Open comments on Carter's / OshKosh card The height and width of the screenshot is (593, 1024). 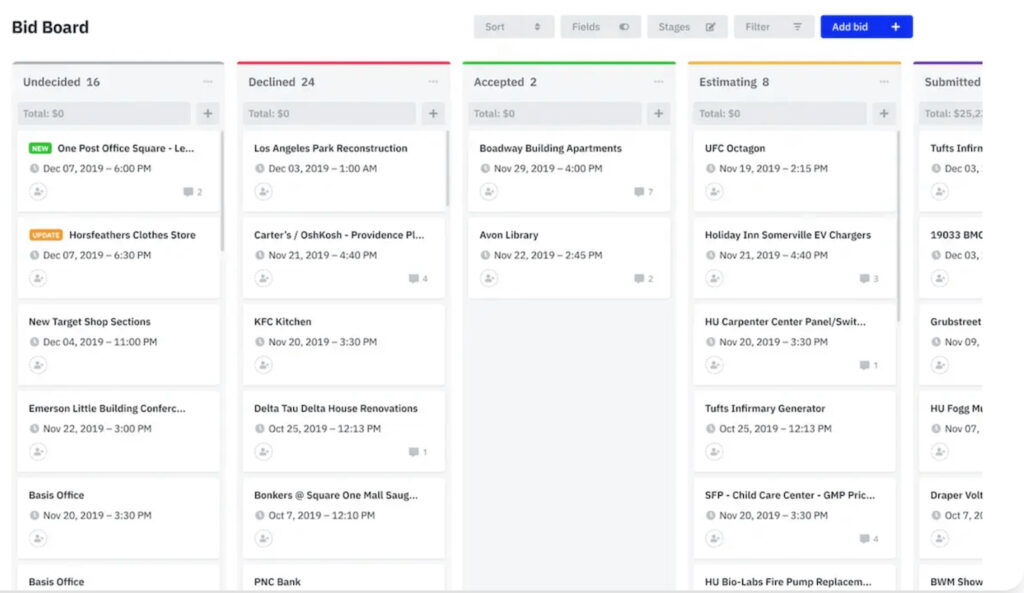coord(418,279)
